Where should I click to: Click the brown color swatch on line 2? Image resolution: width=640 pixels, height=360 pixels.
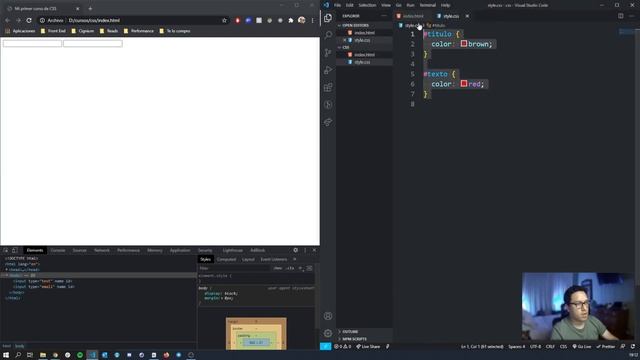464,43
